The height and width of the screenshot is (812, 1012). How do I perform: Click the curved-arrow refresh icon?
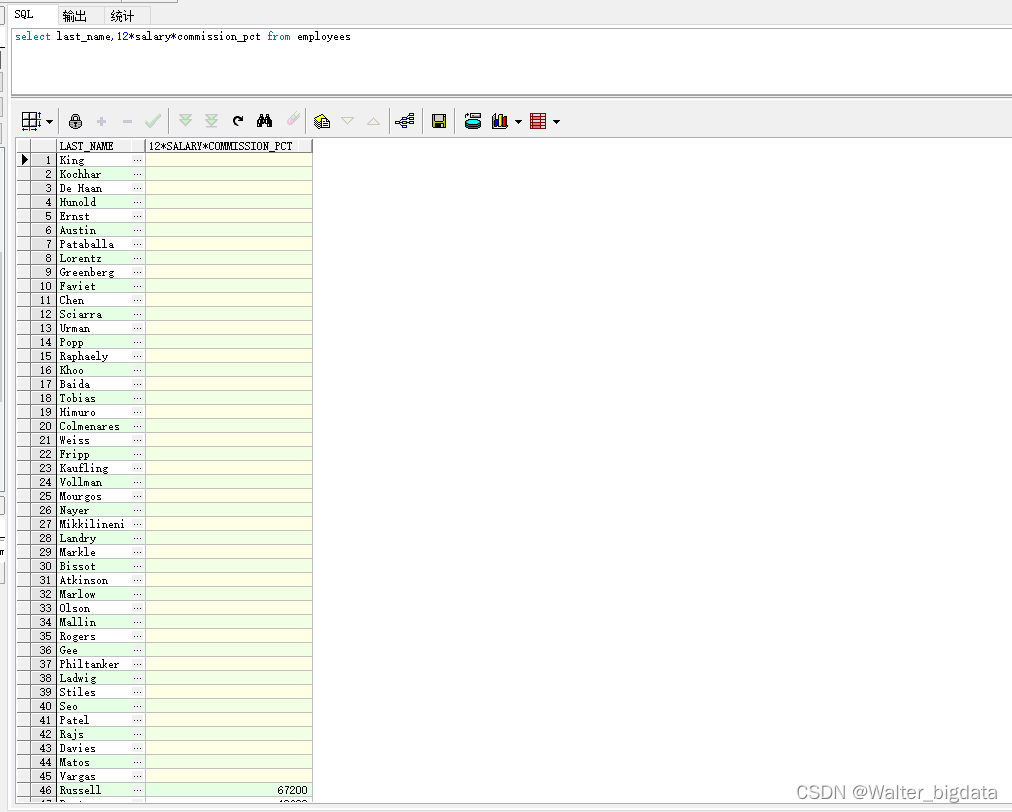point(238,121)
